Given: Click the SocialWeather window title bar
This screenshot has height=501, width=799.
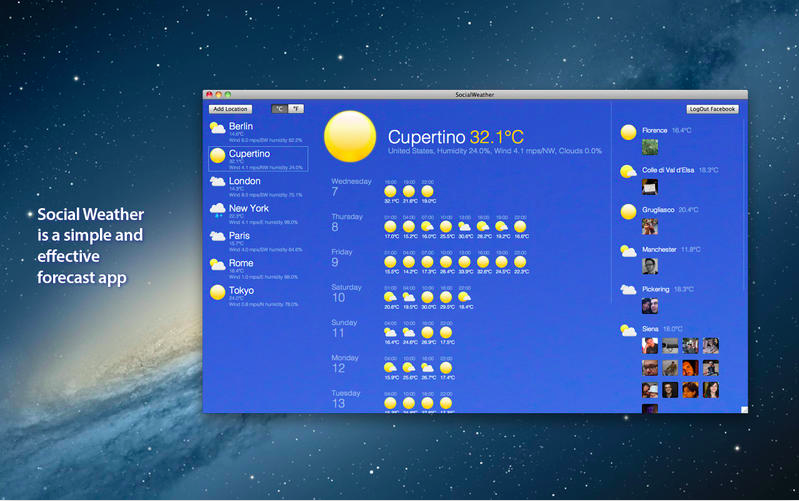Looking at the screenshot, I should tap(475, 94).
